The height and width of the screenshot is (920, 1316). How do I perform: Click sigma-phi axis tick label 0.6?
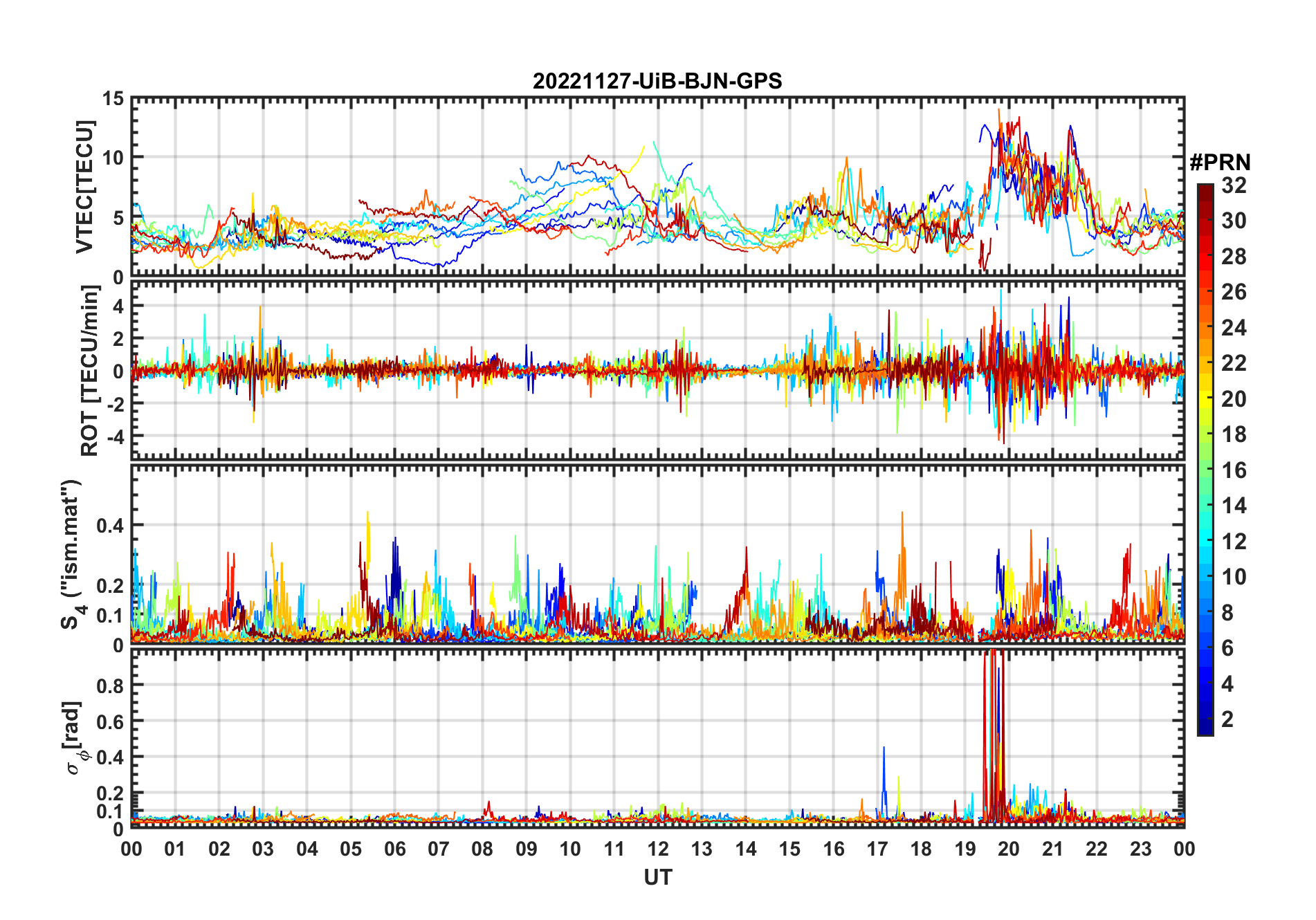[111, 722]
